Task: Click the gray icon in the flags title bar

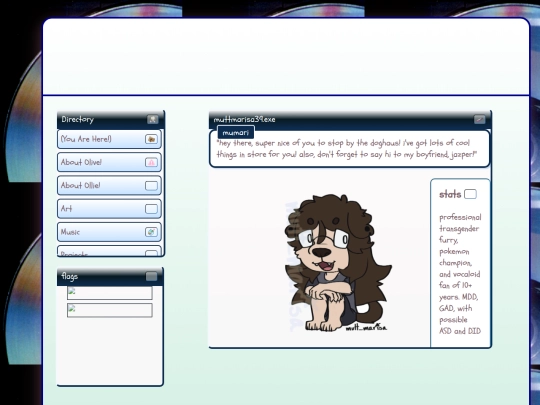Action: pyautogui.click(x=152, y=276)
